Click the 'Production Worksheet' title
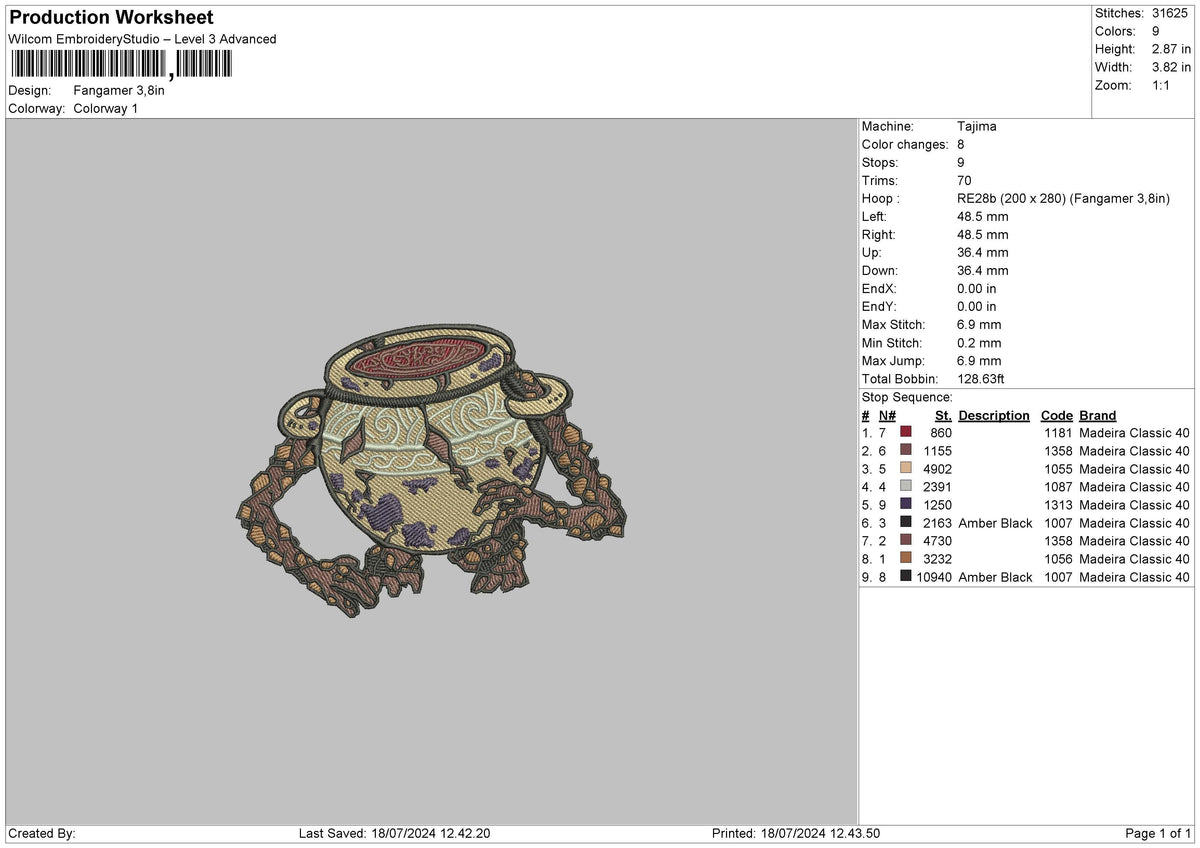1200x848 pixels. click(x=111, y=18)
